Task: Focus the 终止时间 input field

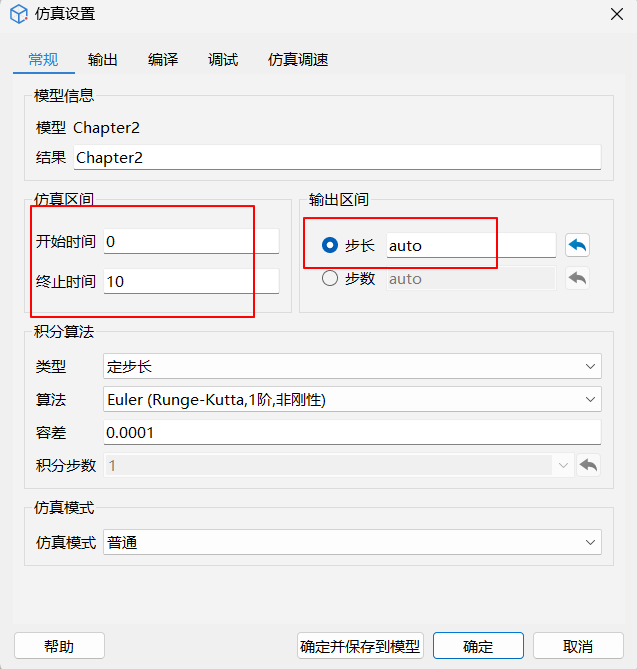Action: pos(190,281)
